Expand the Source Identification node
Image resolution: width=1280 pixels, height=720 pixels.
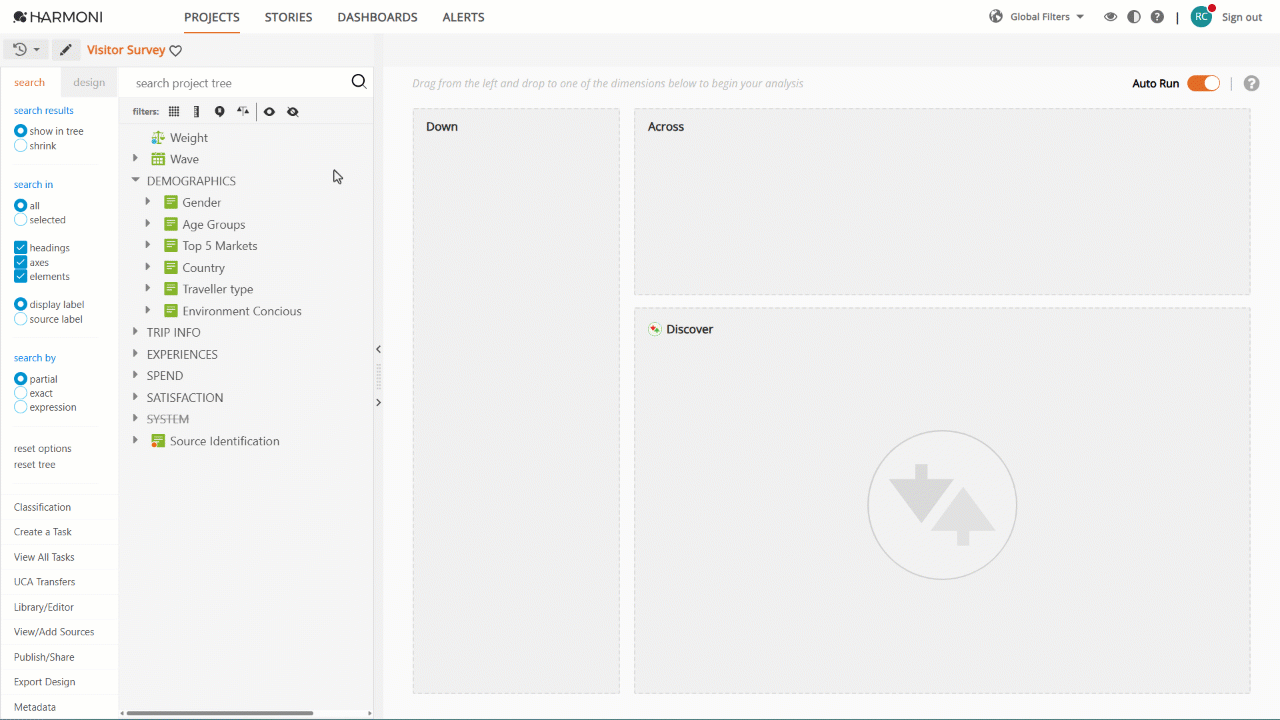pos(136,441)
